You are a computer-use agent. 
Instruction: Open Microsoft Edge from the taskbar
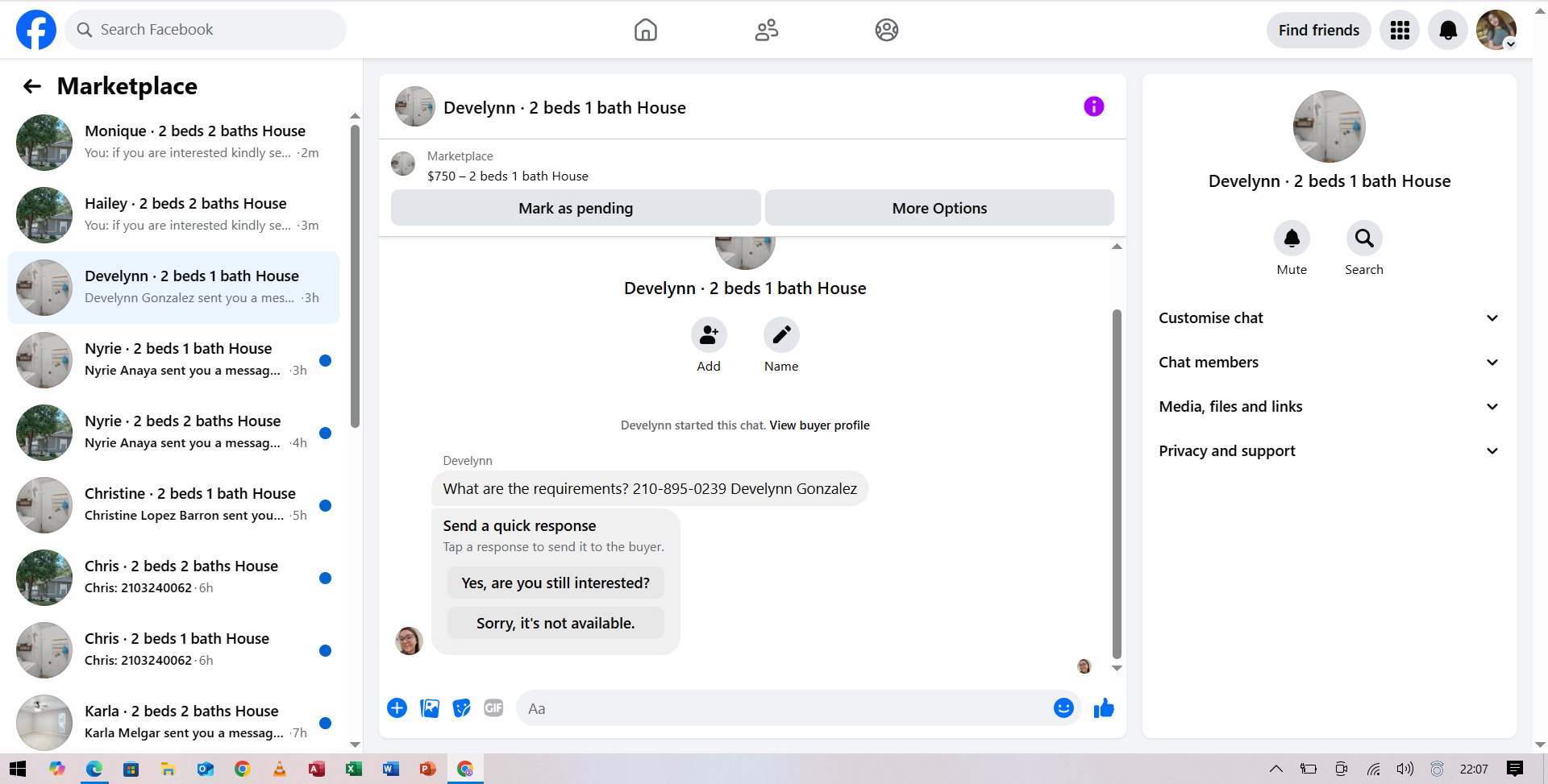(x=94, y=769)
